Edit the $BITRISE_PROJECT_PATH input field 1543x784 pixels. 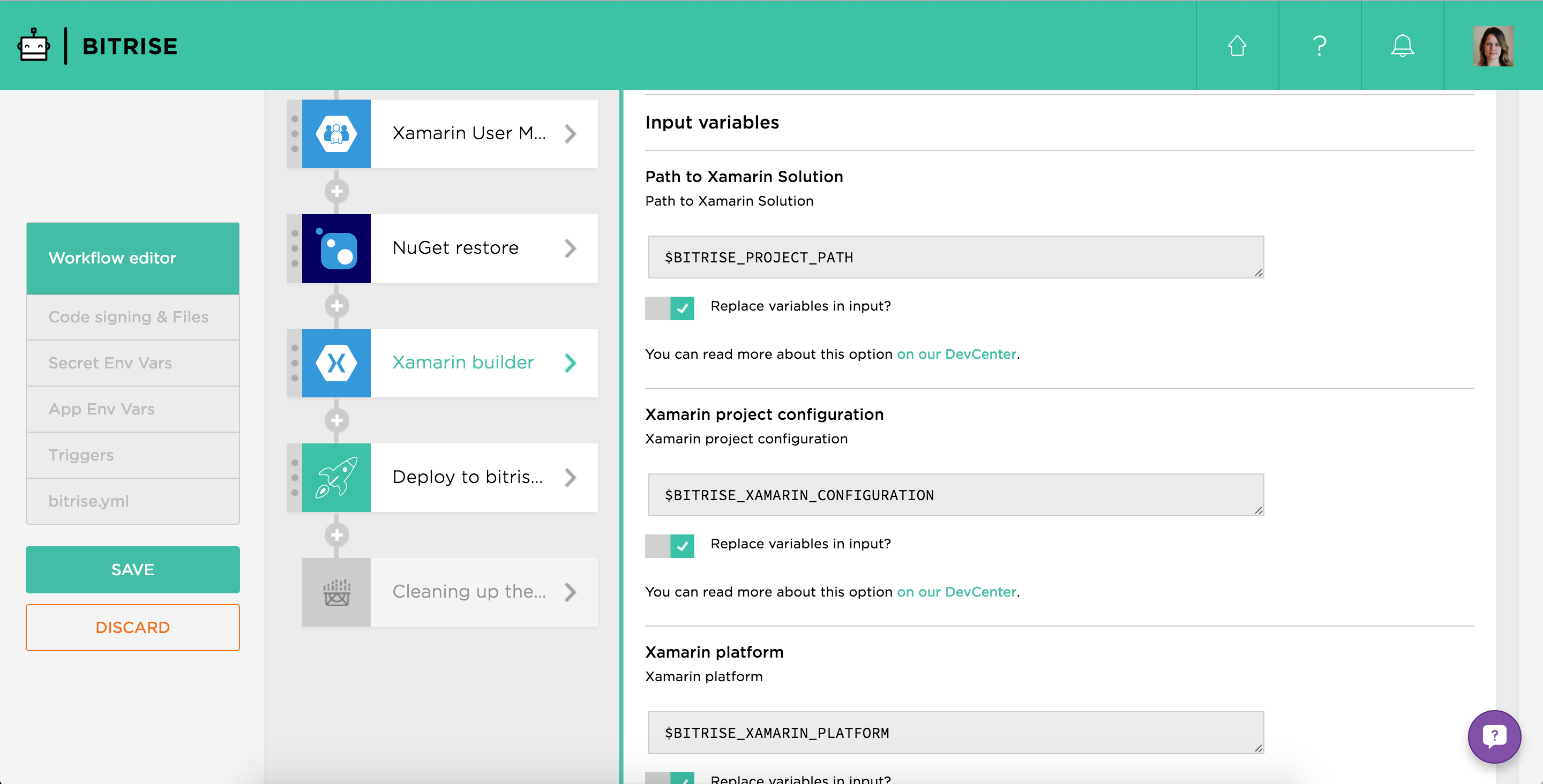point(956,257)
